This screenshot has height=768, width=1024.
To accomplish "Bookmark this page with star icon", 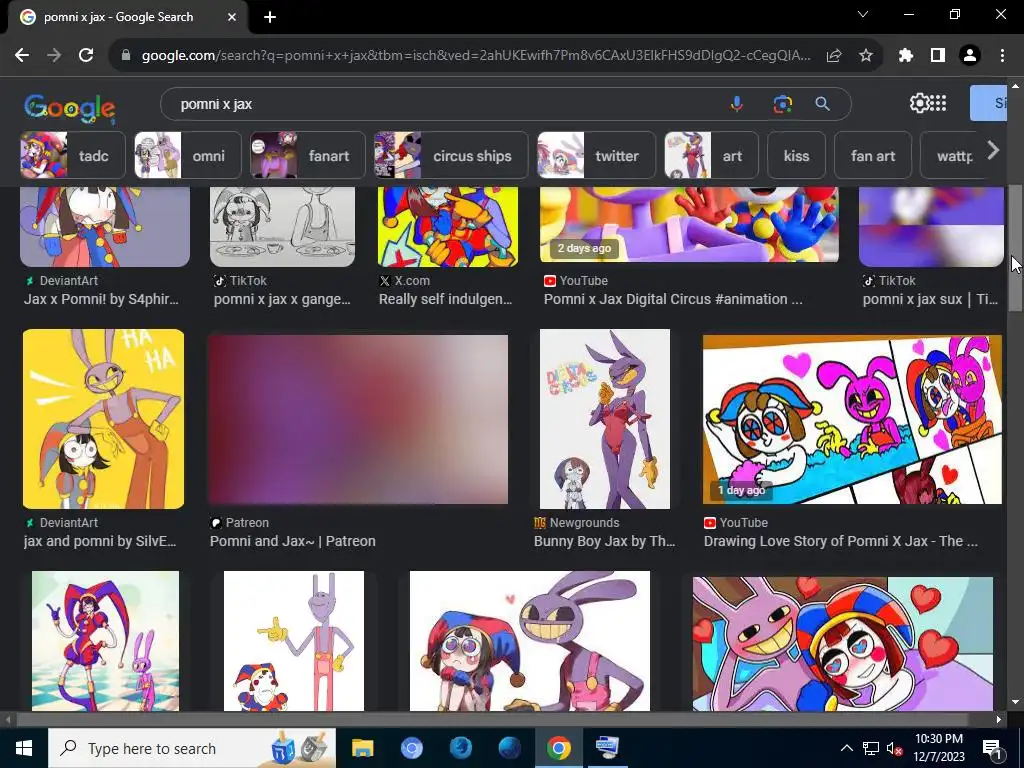I will 866,56.
